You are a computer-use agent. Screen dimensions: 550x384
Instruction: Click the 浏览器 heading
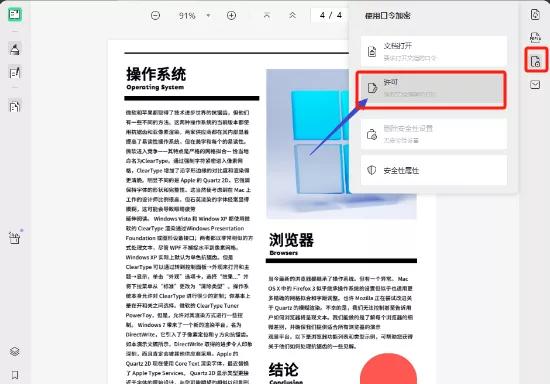pos(291,240)
